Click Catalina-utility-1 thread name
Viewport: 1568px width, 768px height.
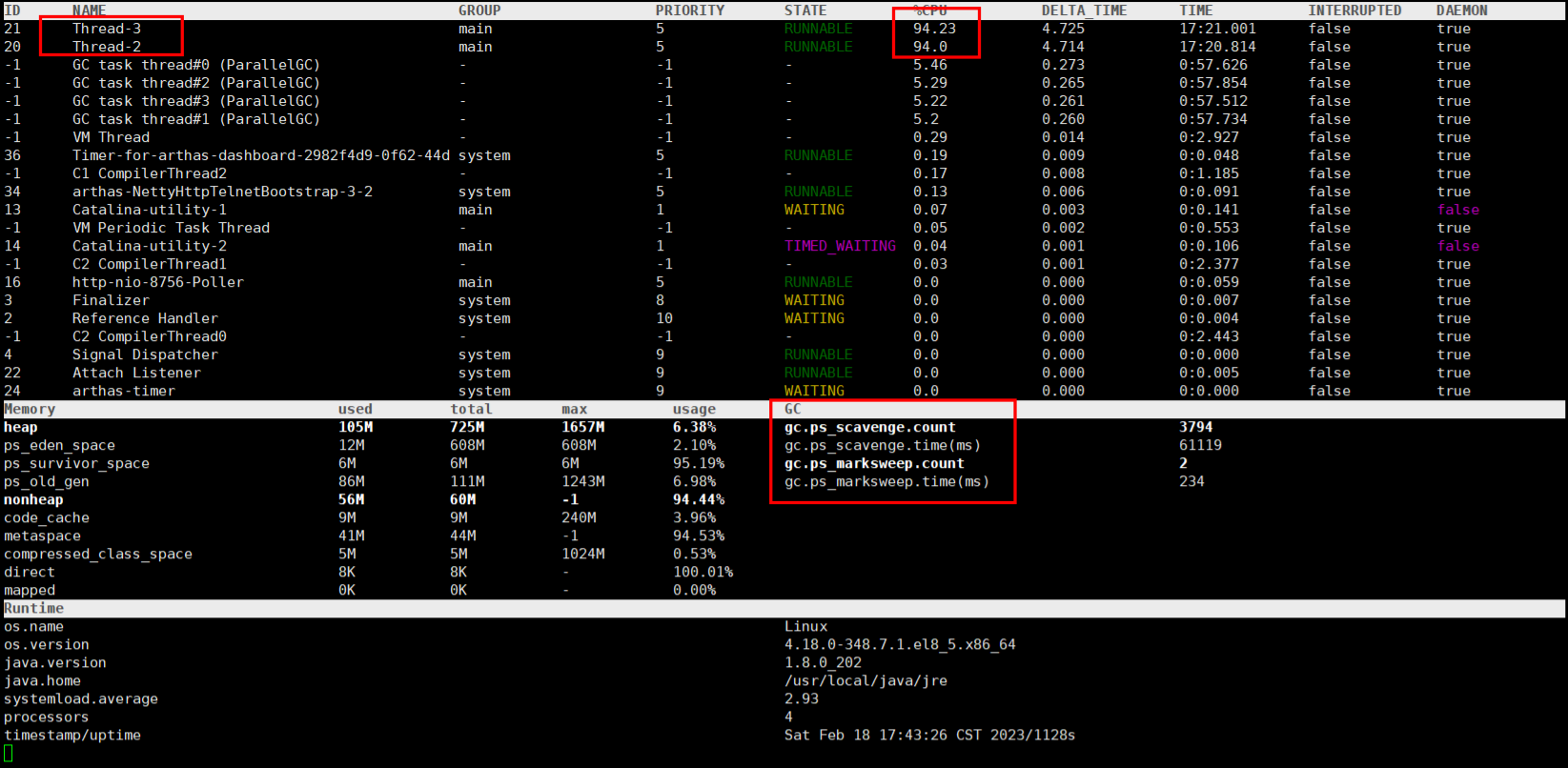click(x=150, y=210)
